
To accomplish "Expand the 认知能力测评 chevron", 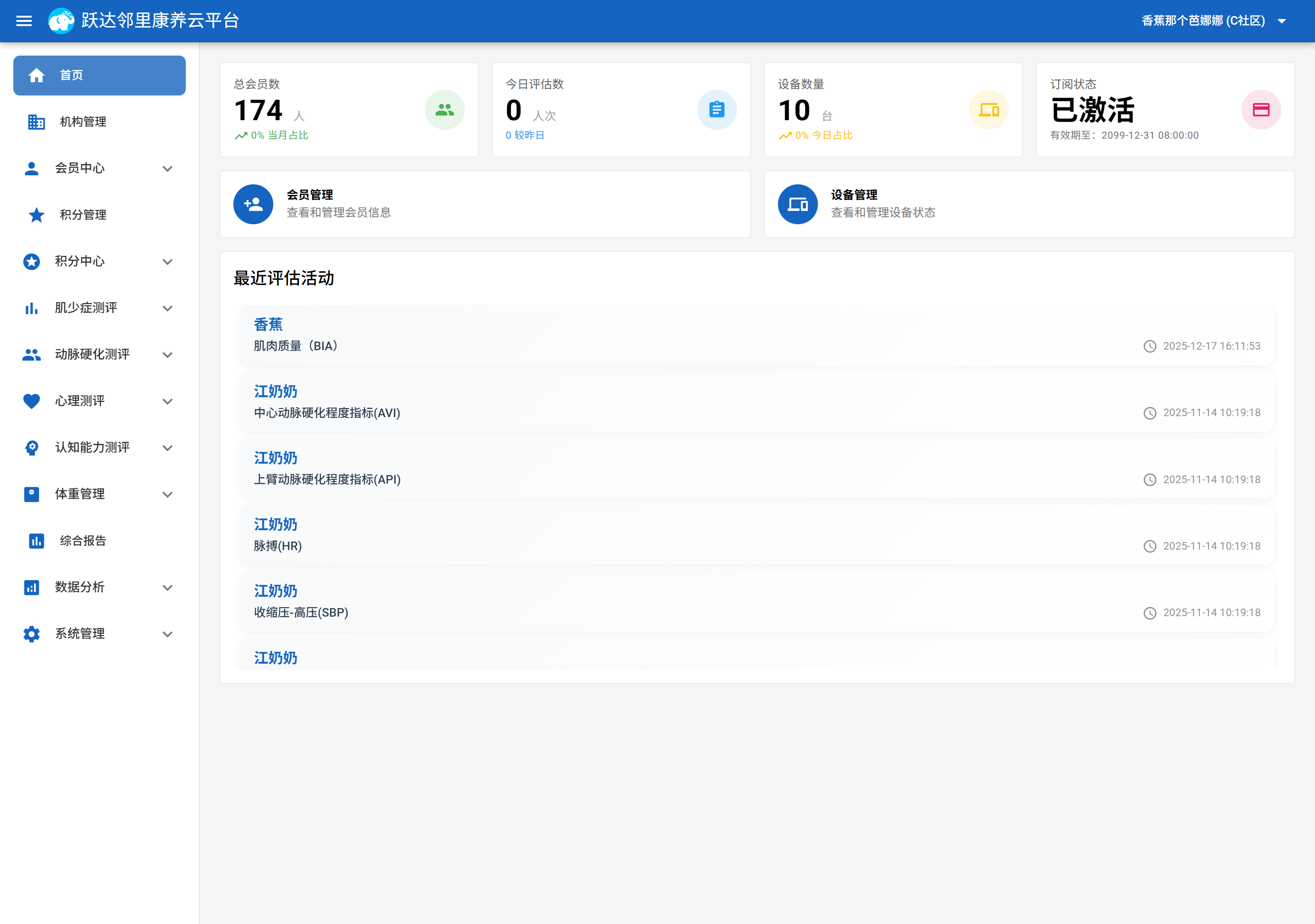I will [x=167, y=448].
